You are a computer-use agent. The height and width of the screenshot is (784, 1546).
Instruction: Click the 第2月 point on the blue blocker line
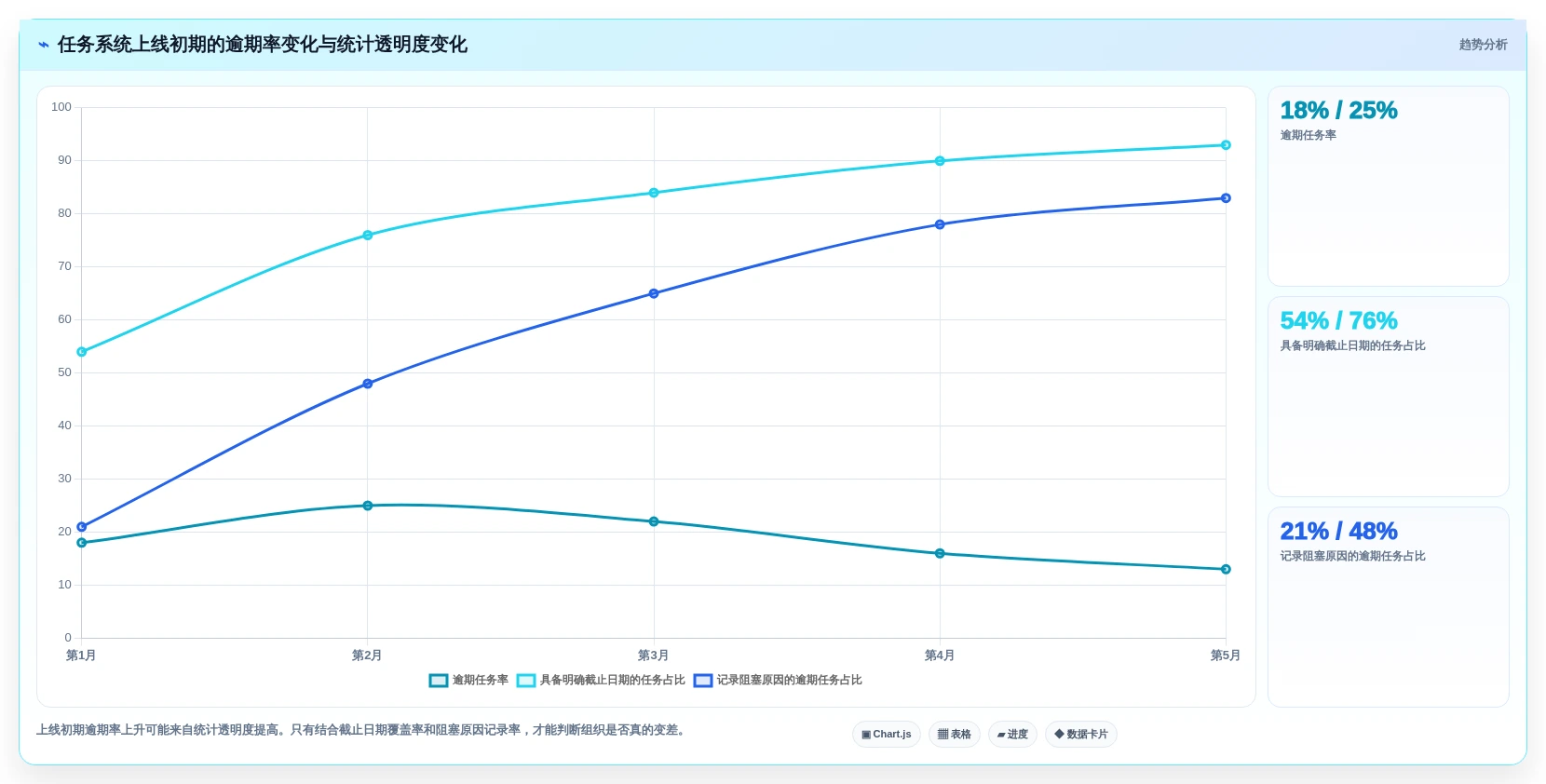click(368, 384)
